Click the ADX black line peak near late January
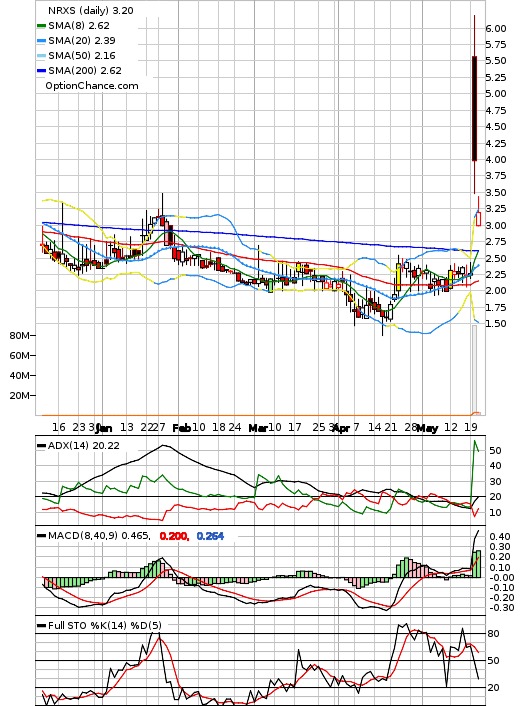 (164, 446)
